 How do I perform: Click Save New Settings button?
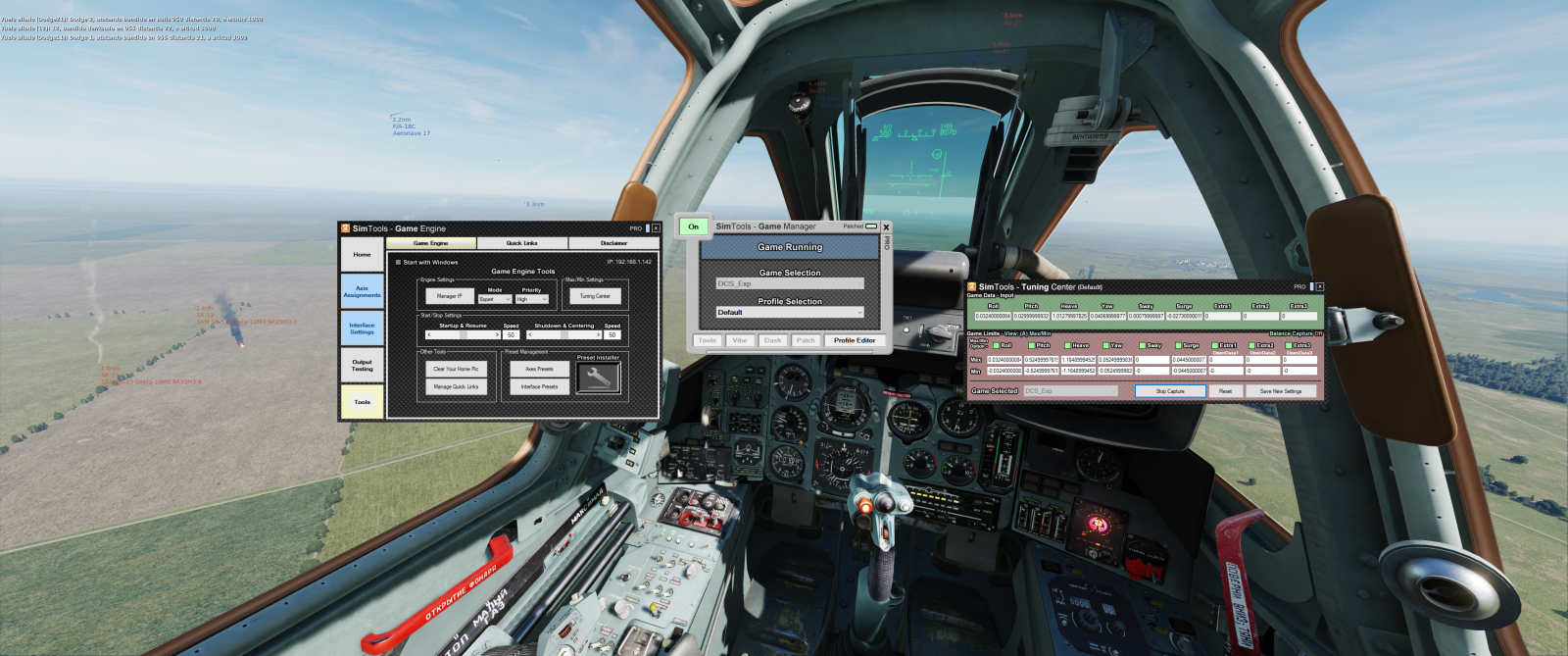point(1281,391)
